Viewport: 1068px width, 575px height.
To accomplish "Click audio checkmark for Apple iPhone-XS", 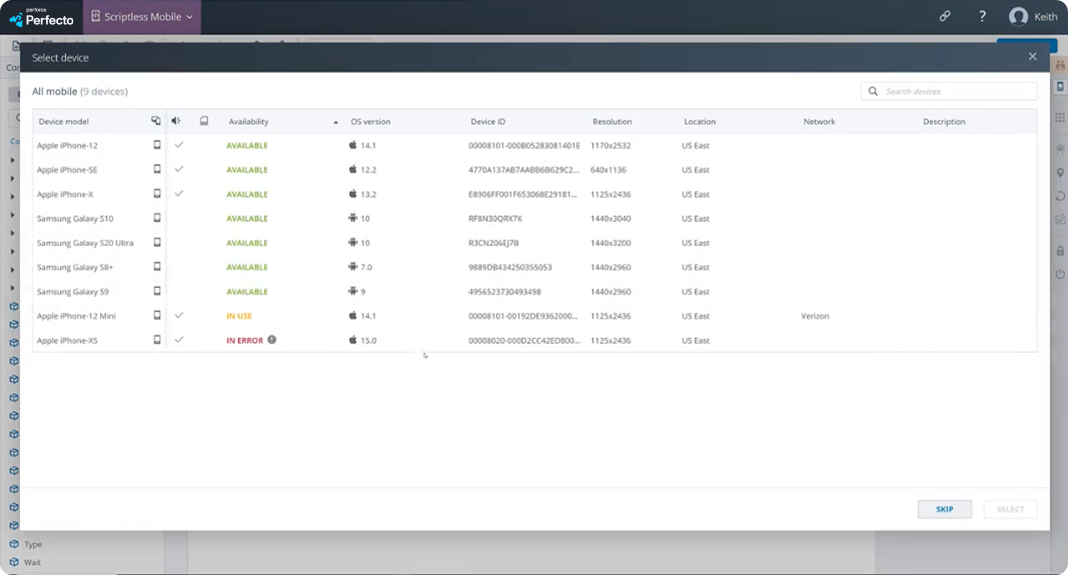I will click(x=179, y=339).
